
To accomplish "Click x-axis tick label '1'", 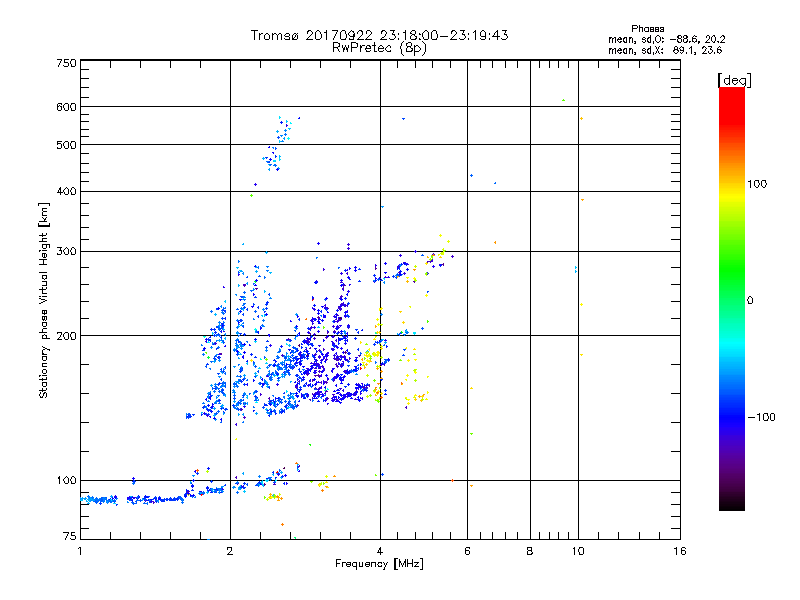I will tap(80, 551).
